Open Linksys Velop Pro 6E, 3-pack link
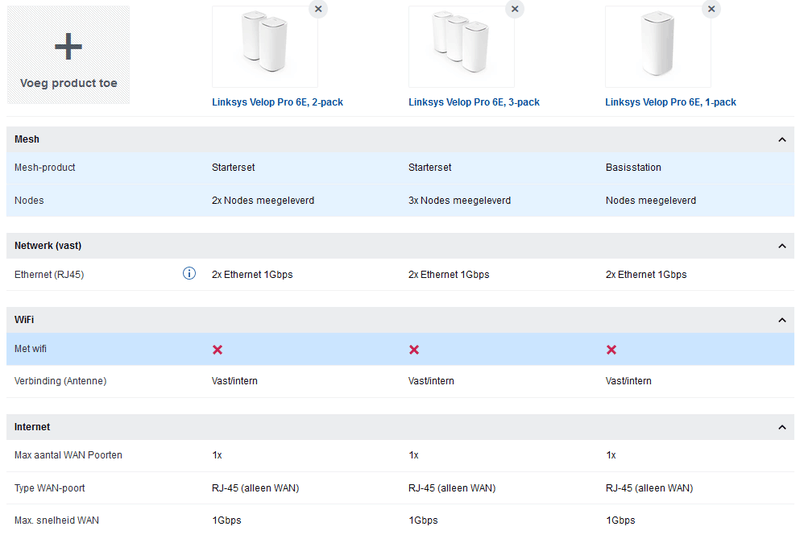 (474, 102)
